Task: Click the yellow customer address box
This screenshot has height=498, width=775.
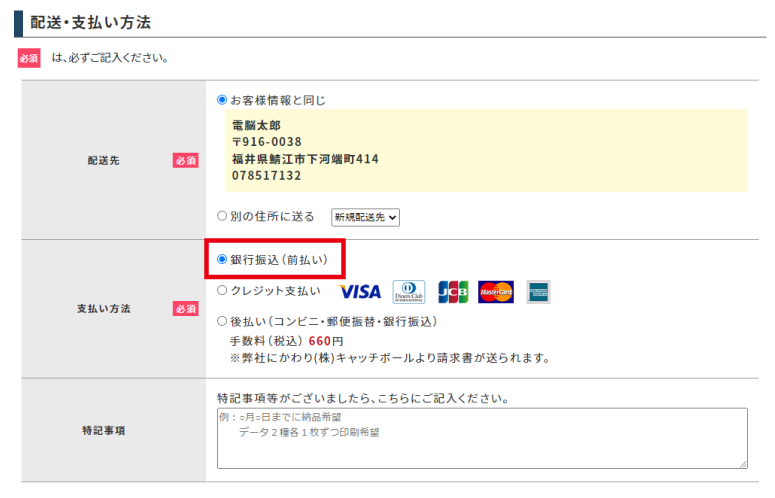Action: click(485, 151)
